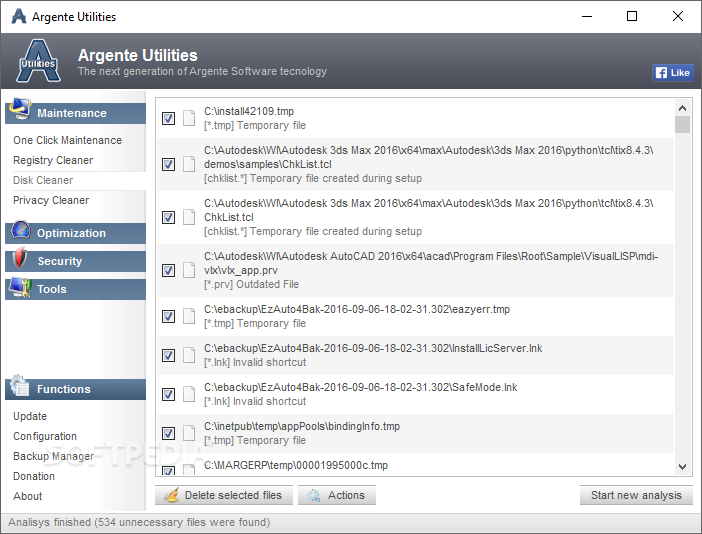Click the Maintenance section computer icon
702x534 pixels.
[x=20, y=109]
